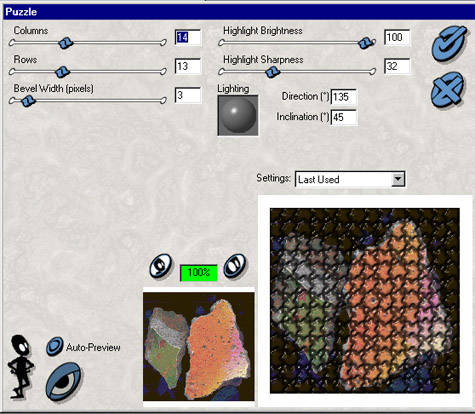Click the zoom in magnifier icon

point(235,266)
